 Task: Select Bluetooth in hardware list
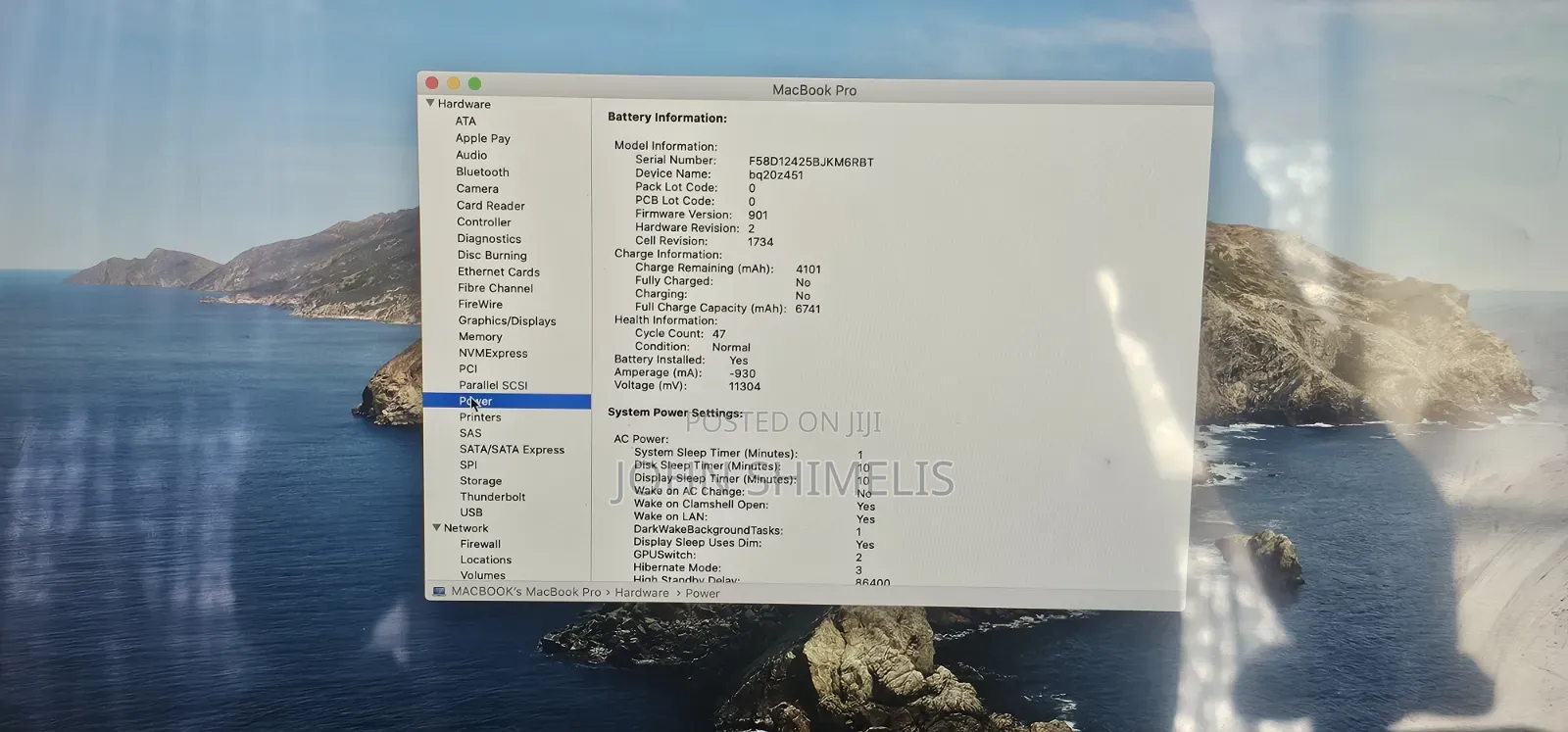coord(482,171)
